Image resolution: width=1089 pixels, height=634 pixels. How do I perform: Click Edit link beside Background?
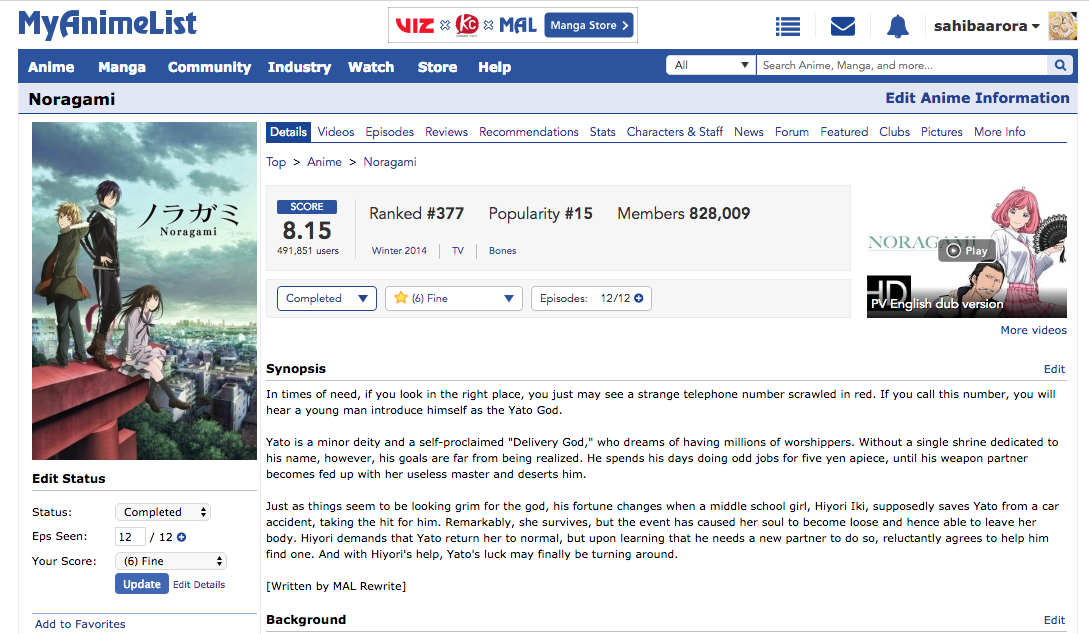coord(1054,620)
